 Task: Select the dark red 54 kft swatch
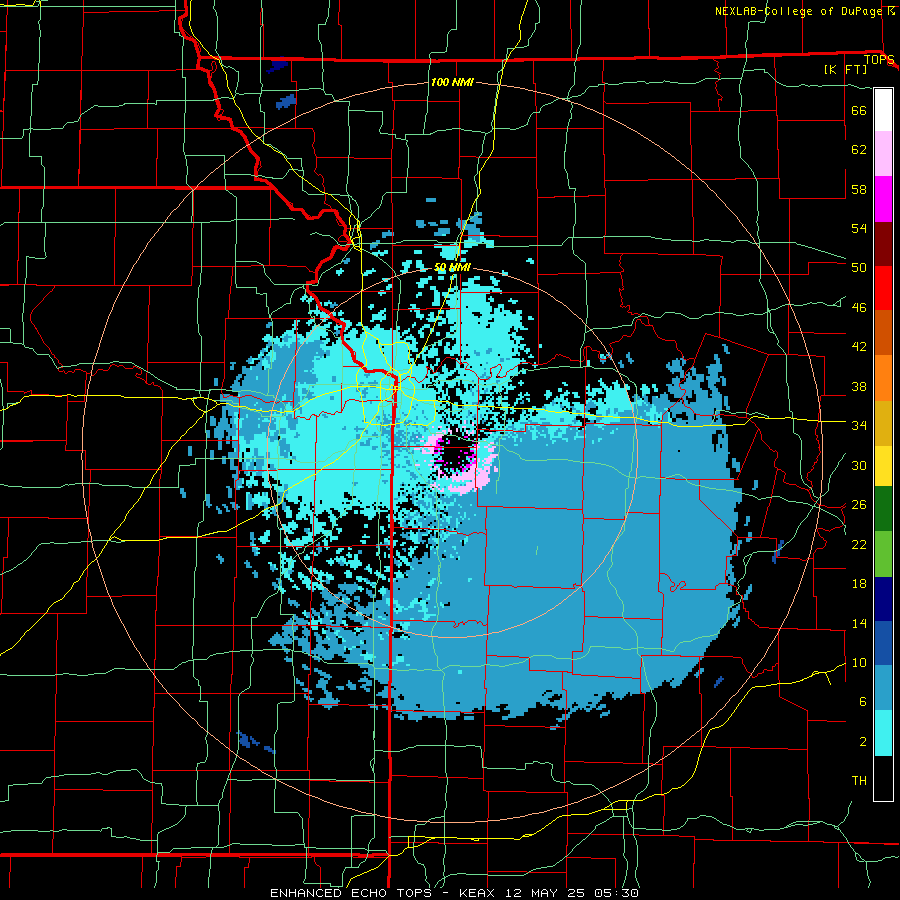[883, 244]
